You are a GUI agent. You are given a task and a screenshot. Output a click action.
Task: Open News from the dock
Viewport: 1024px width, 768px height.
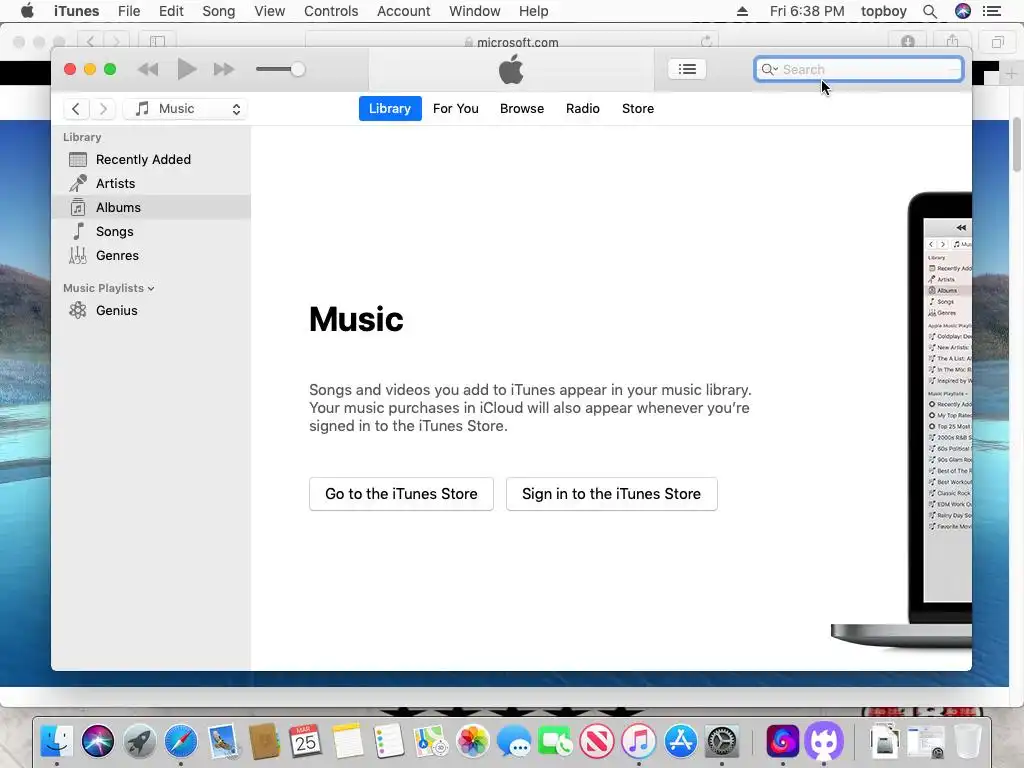point(597,741)
